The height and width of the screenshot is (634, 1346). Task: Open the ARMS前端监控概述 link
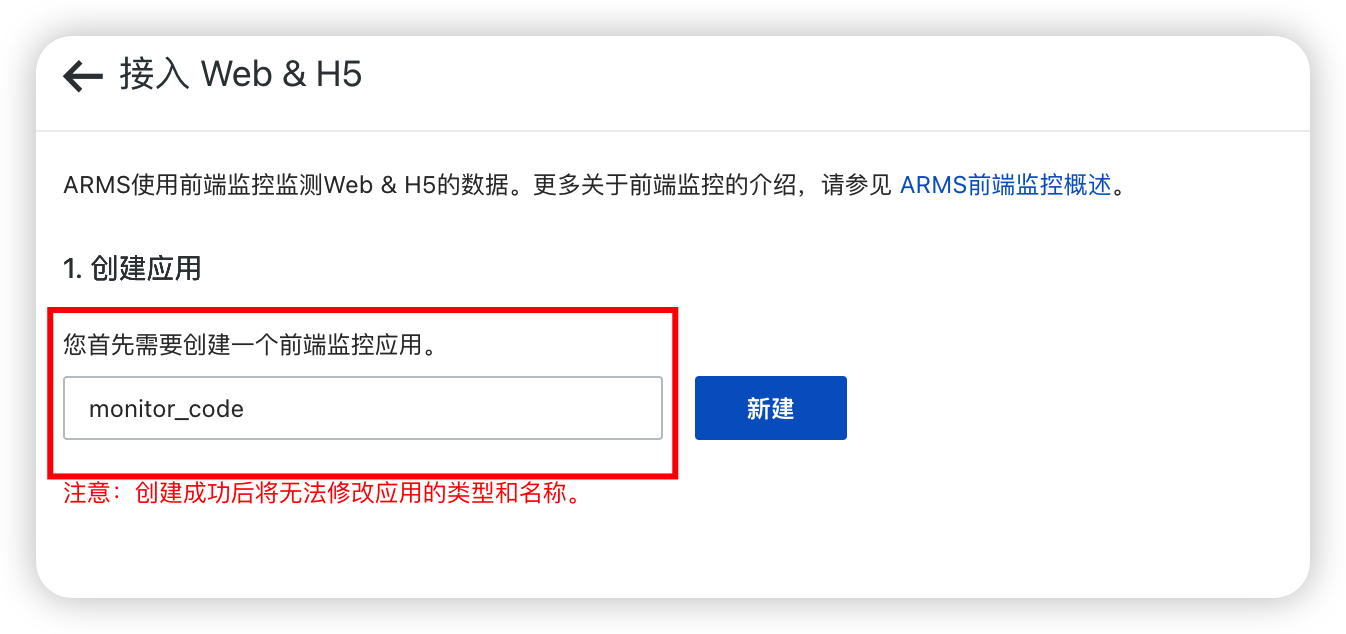coord(1005,185)
